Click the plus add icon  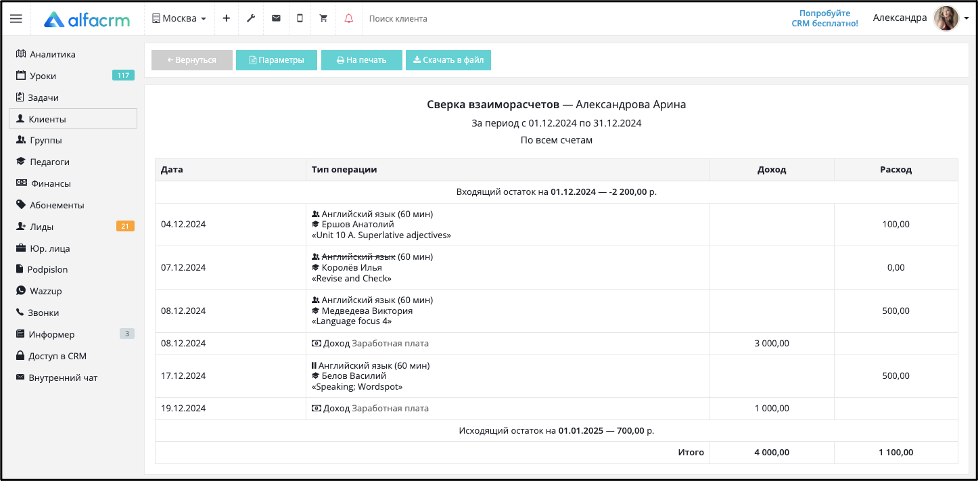pos(226,19)
